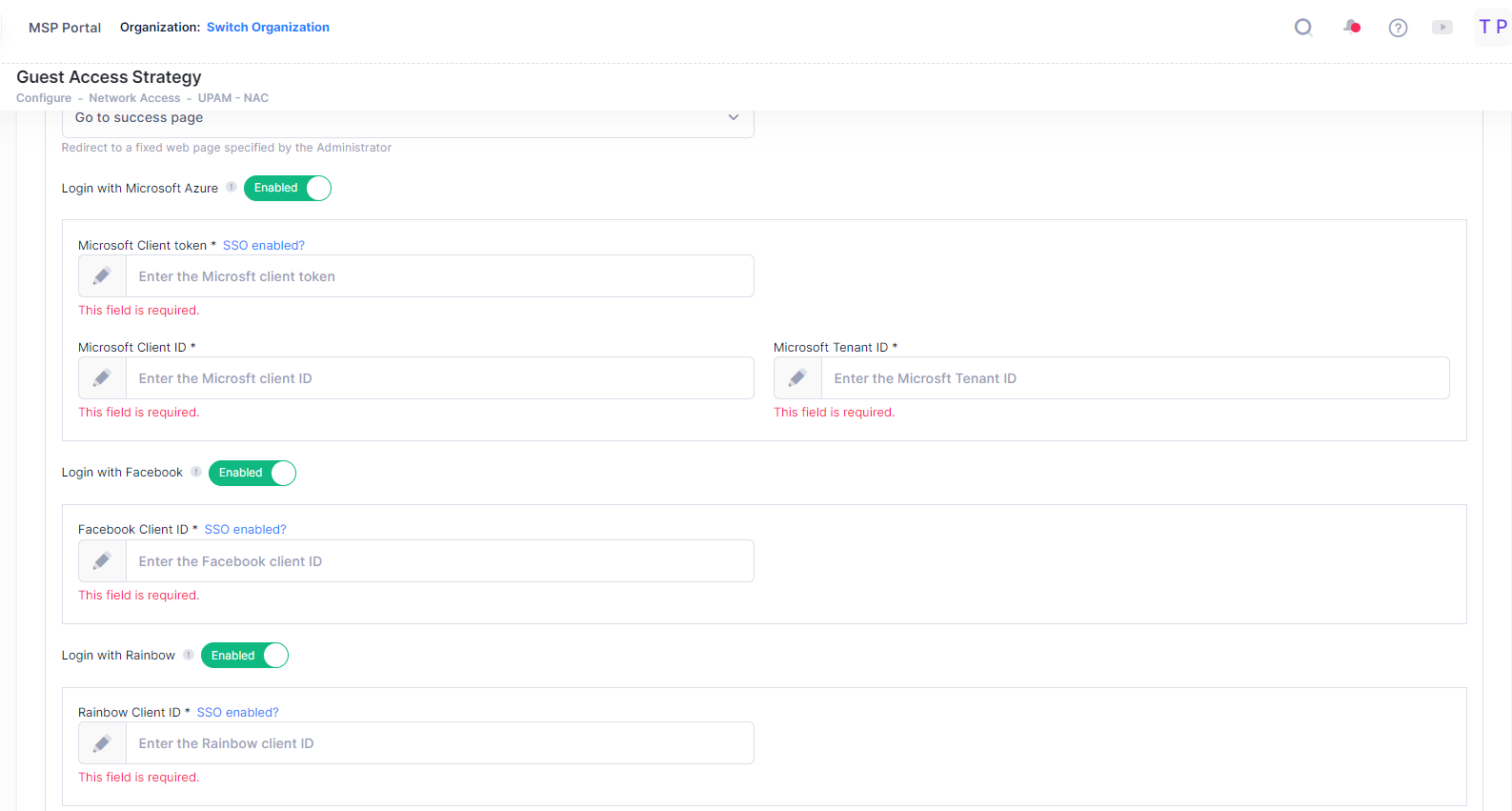Expand the Go to success page dropdown

(408, 119)
